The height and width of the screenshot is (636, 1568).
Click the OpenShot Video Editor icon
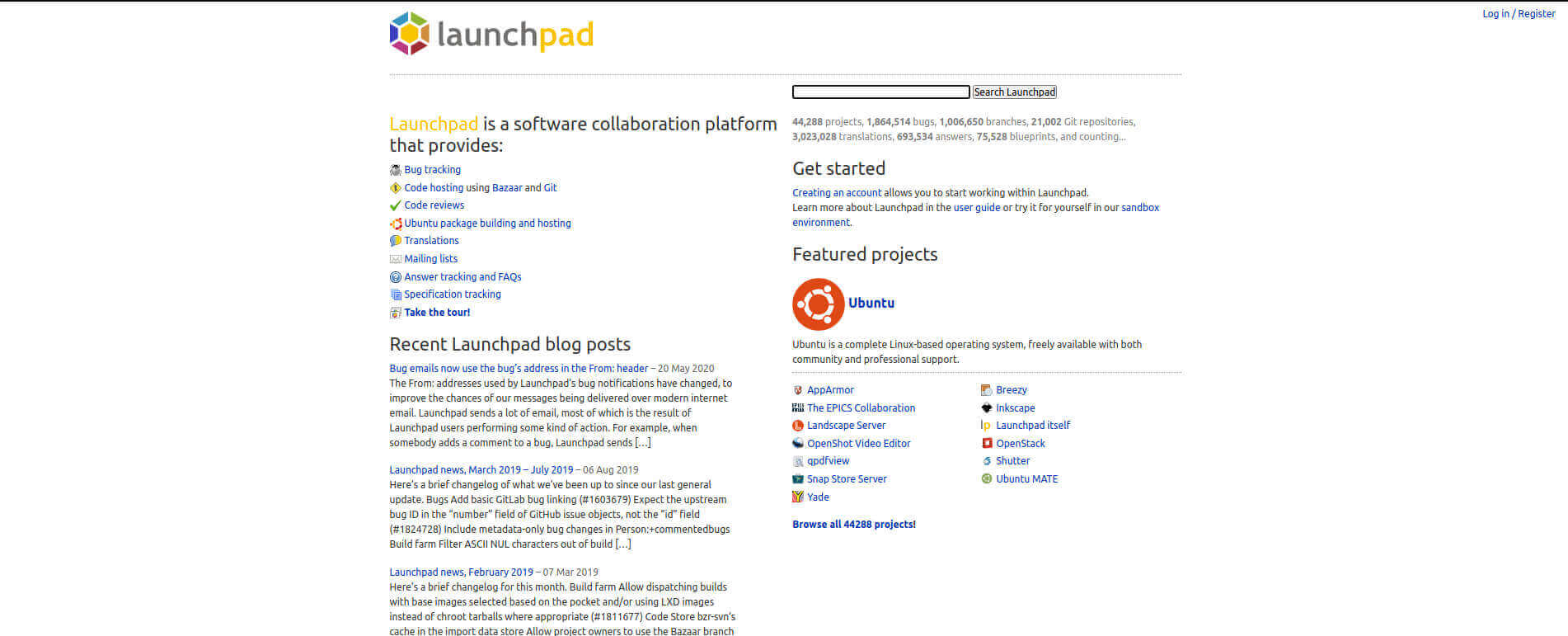798,444
